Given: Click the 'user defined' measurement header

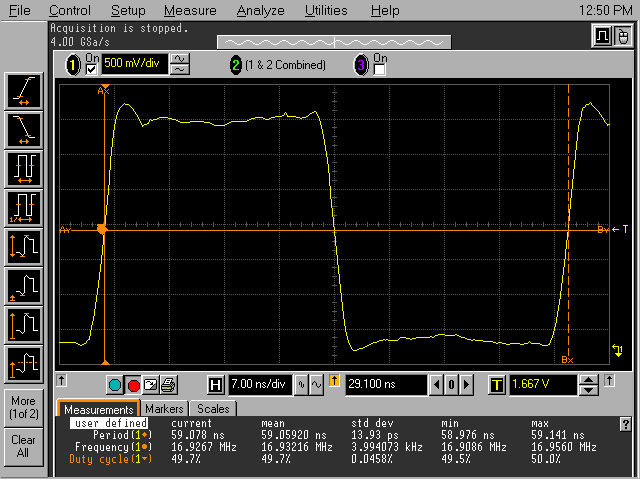Looking at the screenshot, I should click(x=109, y=423).
